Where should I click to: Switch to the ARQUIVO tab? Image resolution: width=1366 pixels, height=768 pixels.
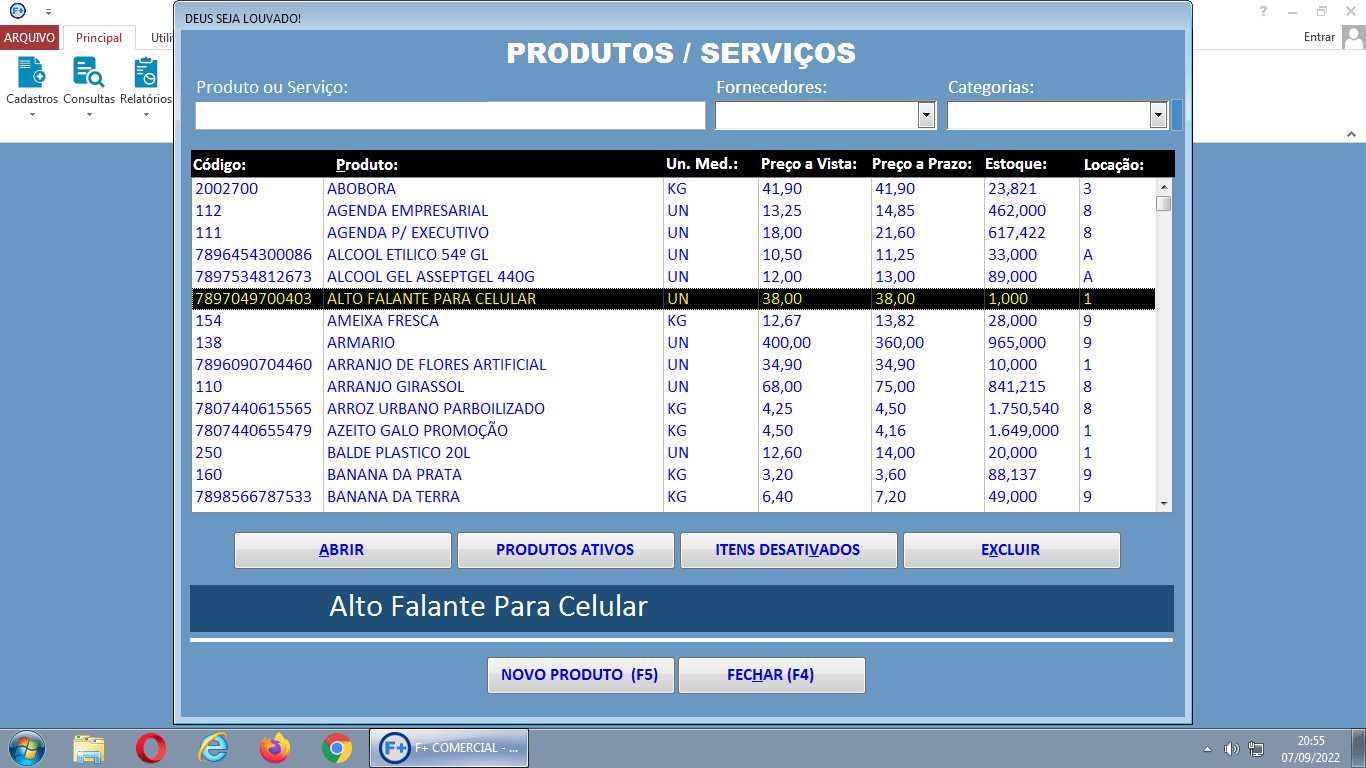point(29,36)
